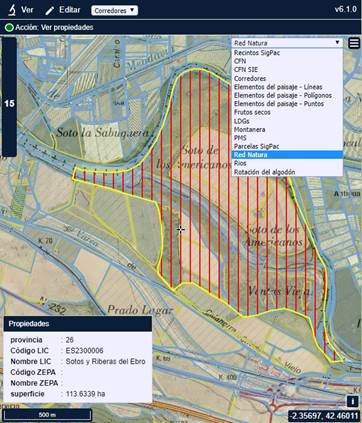
Task: Click the microscope Ver icon
Action: coord(12,10)
